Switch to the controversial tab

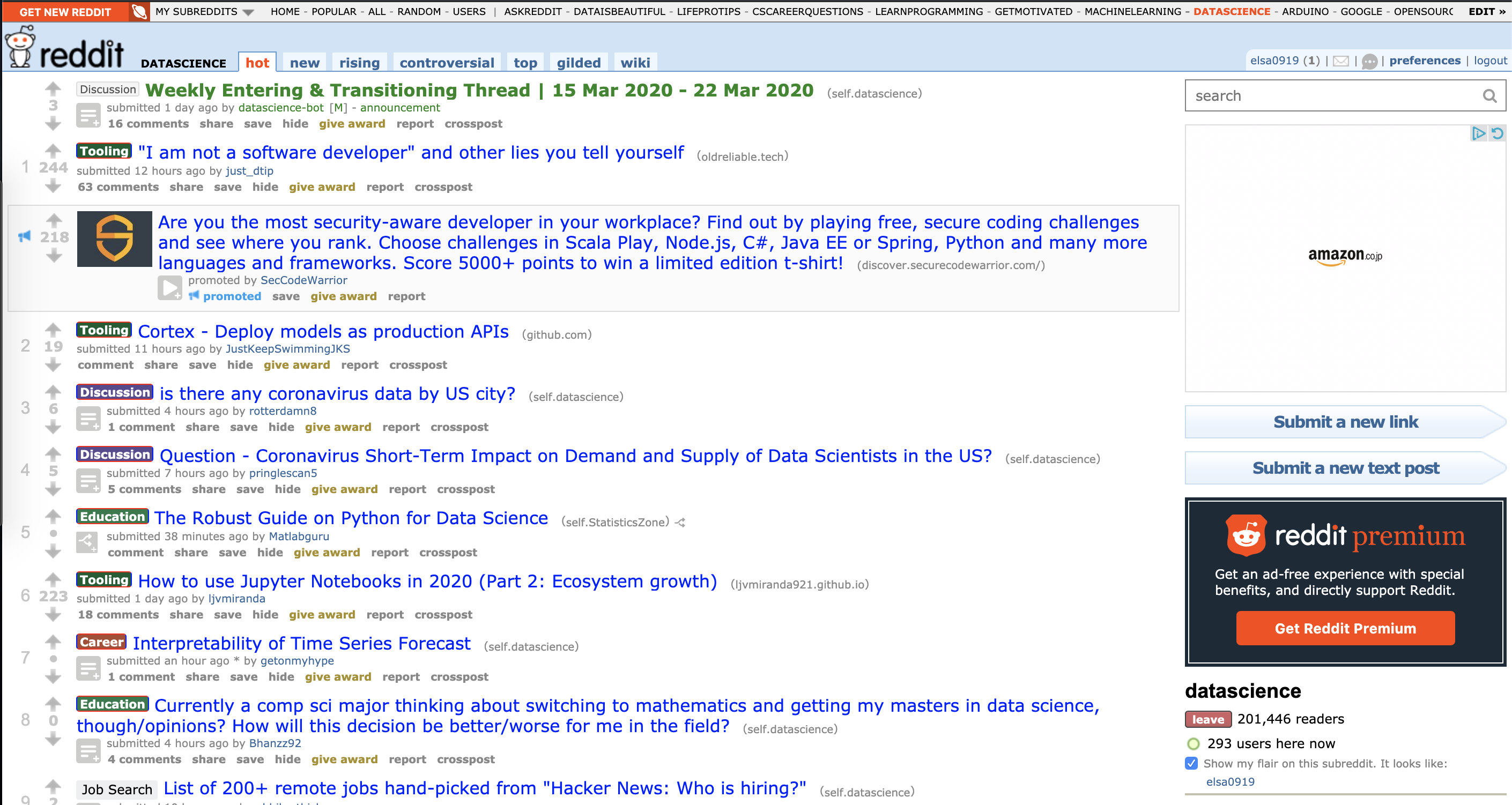coord(447,63)
